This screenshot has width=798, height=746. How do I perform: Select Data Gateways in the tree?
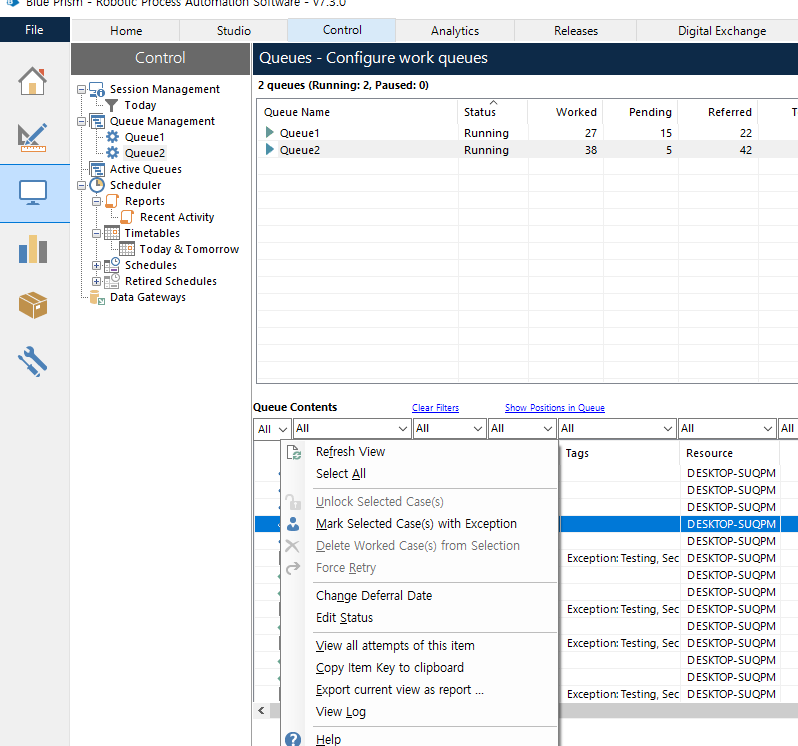coord(148,297)
